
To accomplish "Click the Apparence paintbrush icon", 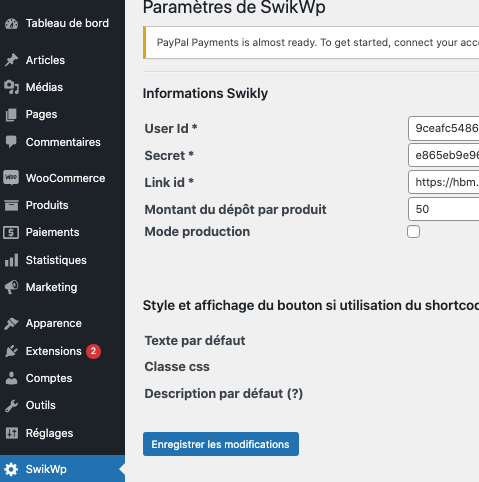I will [11, 323].
